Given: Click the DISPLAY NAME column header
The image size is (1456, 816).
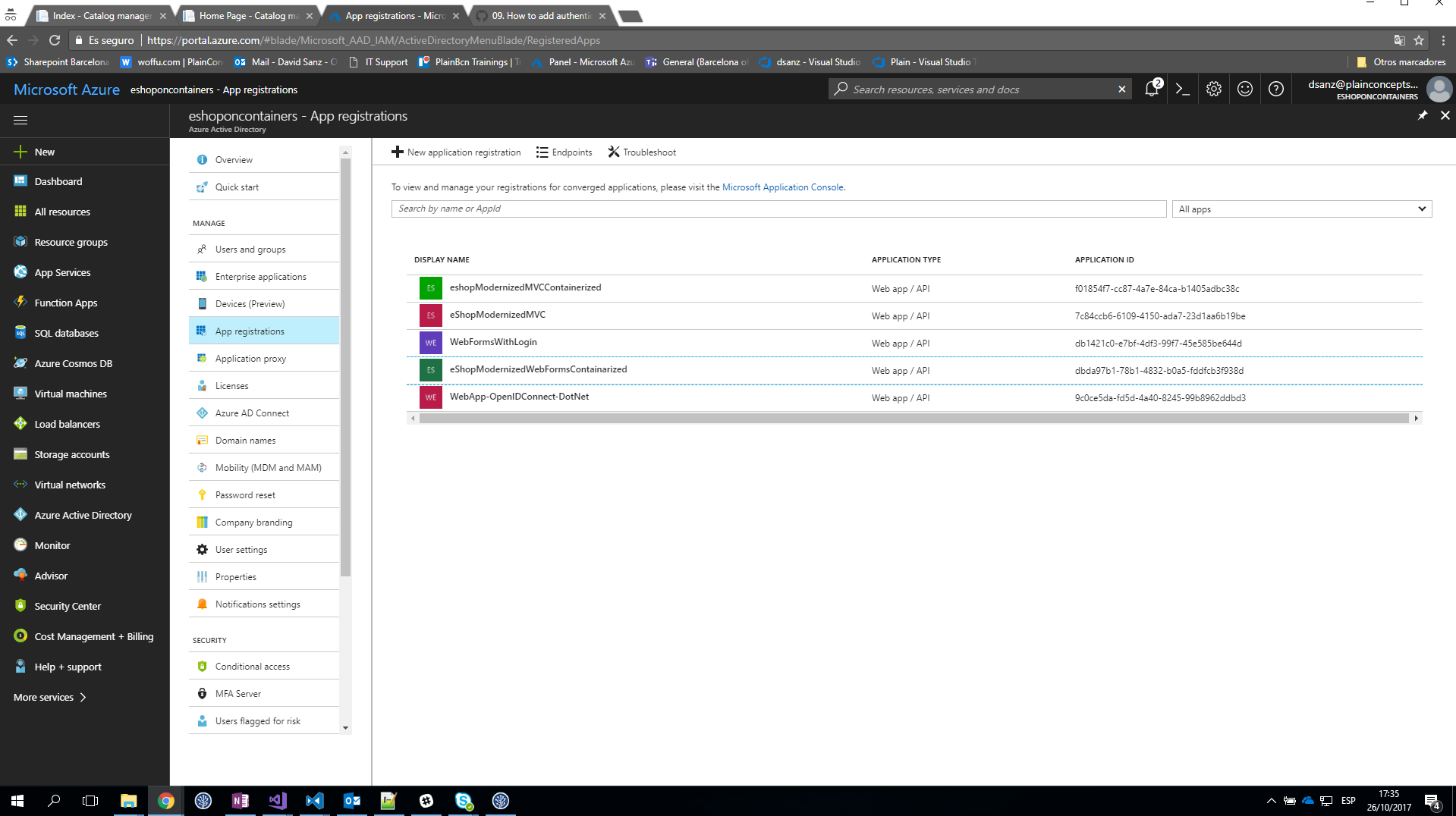Looking at the screenshot, I should tap(442, 260).
